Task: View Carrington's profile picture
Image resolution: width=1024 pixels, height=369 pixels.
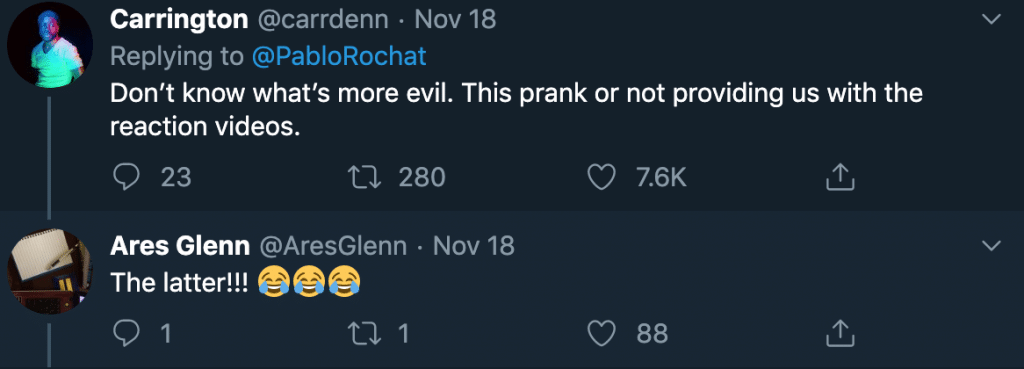Action: [x=50, y=45]
